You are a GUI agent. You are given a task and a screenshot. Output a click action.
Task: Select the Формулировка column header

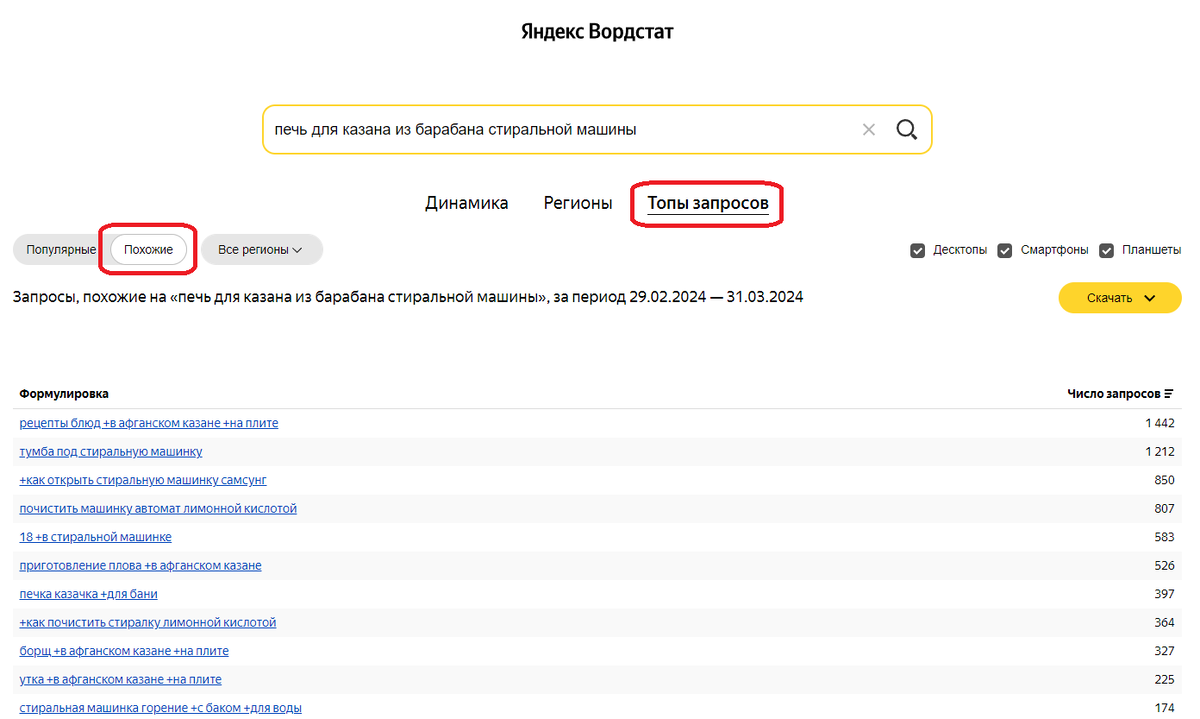(x=64, y=394)
